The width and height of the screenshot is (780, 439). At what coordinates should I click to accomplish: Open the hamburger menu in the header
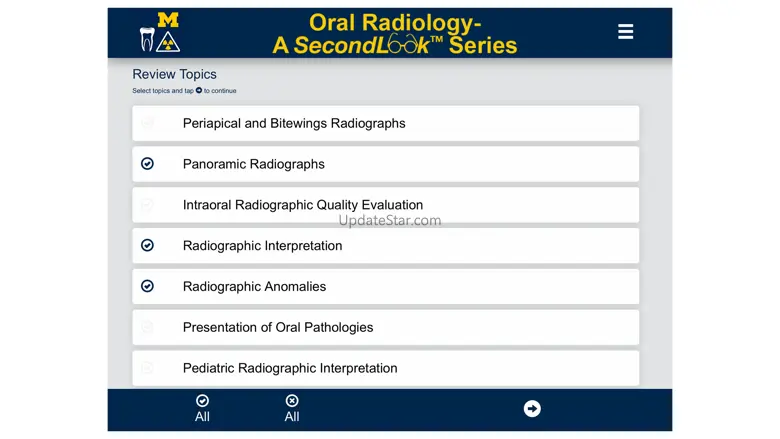(625, 31)
